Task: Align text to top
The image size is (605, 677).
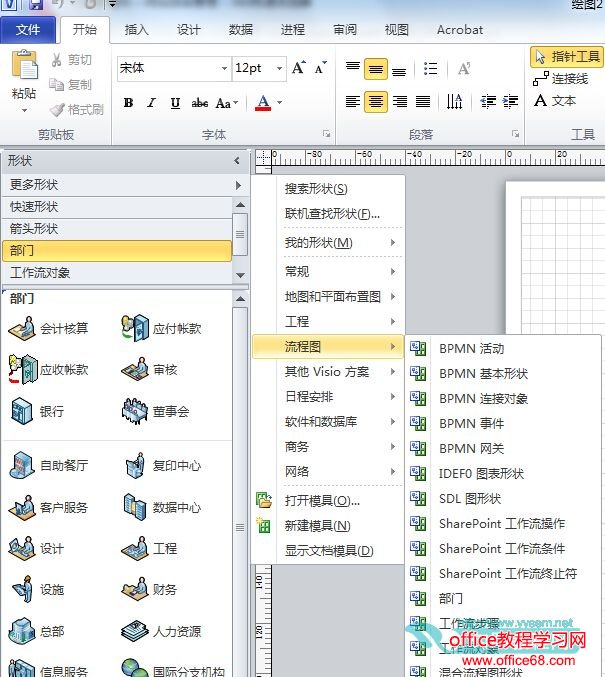Action: click(353, 68)
